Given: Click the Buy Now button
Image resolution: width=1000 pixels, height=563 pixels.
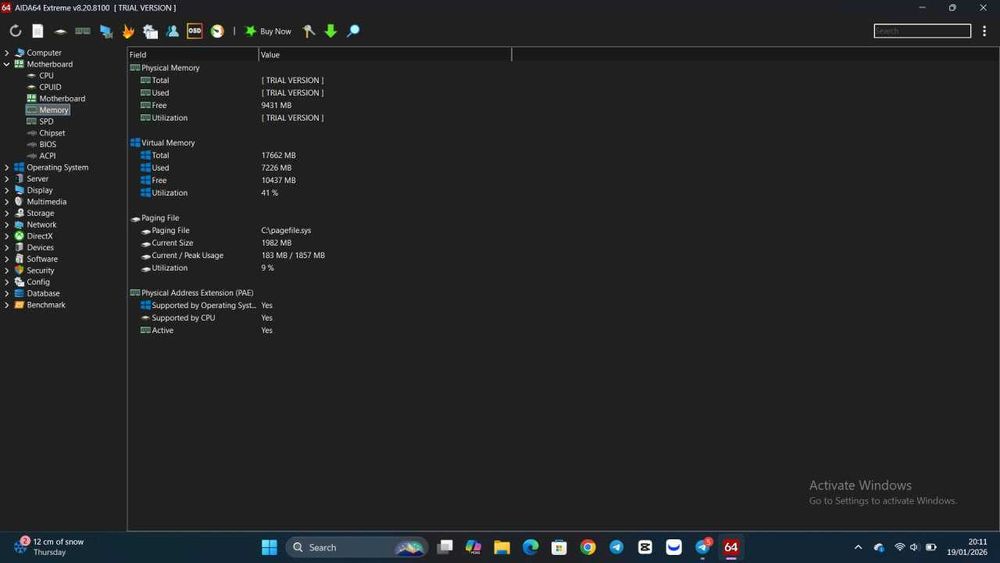Looking at the screenshot, I should click(268, 31).
